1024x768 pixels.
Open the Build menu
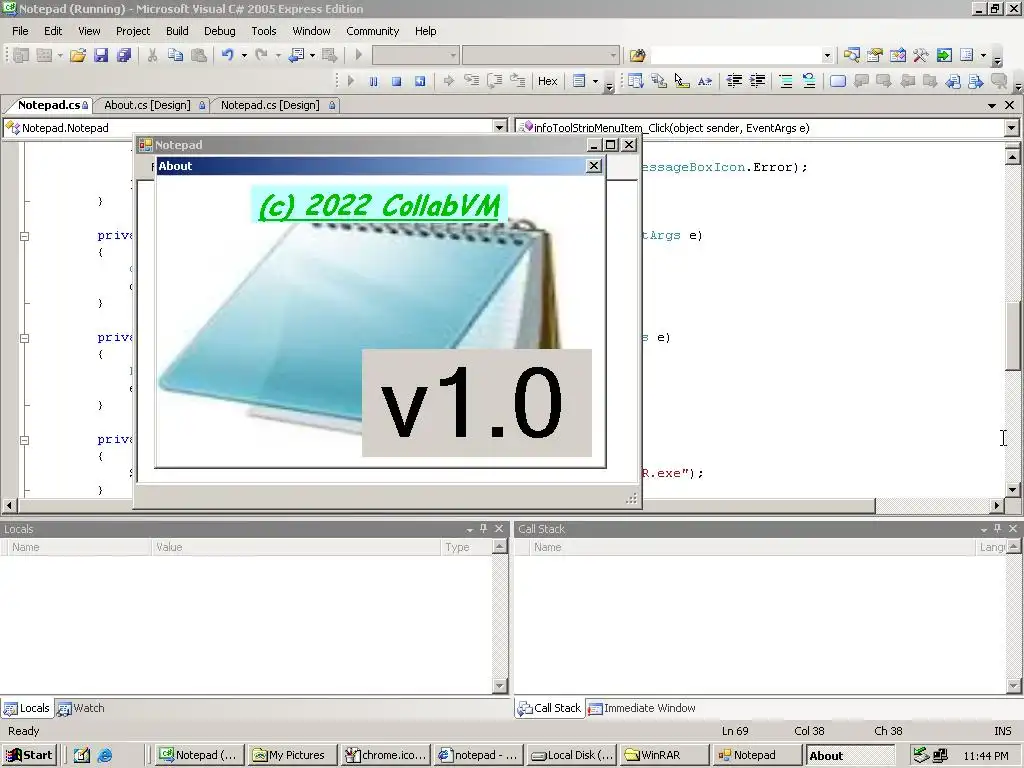click(177, 31)
